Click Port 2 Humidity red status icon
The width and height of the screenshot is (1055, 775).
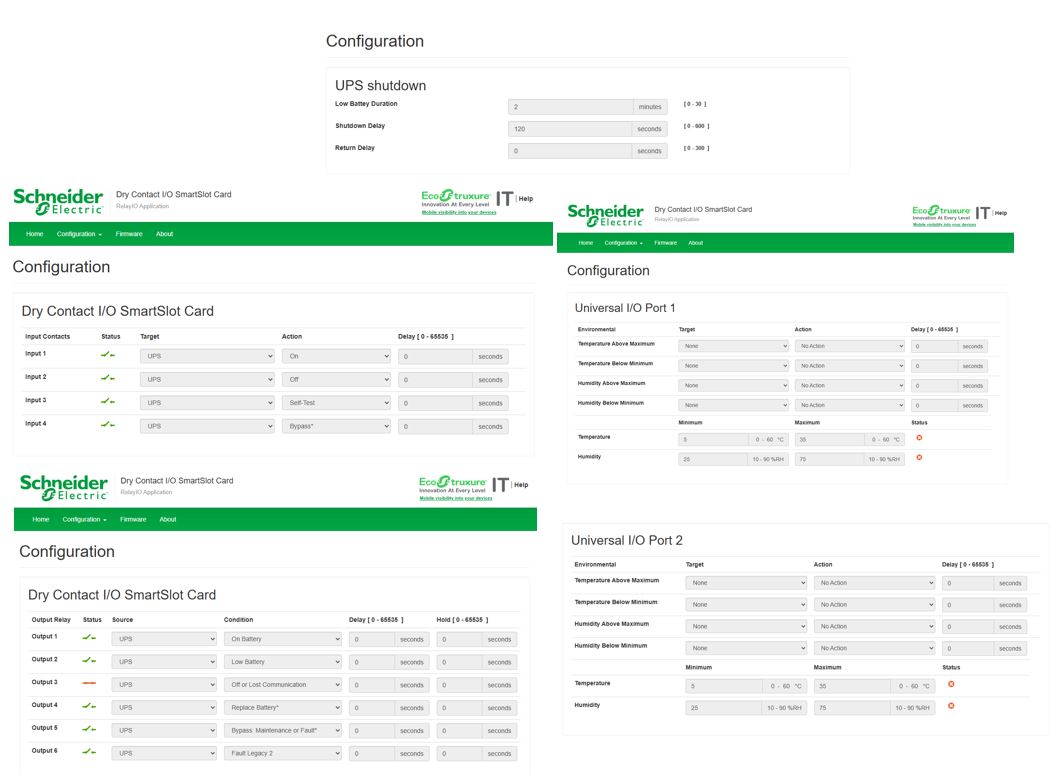coord(951,706)
